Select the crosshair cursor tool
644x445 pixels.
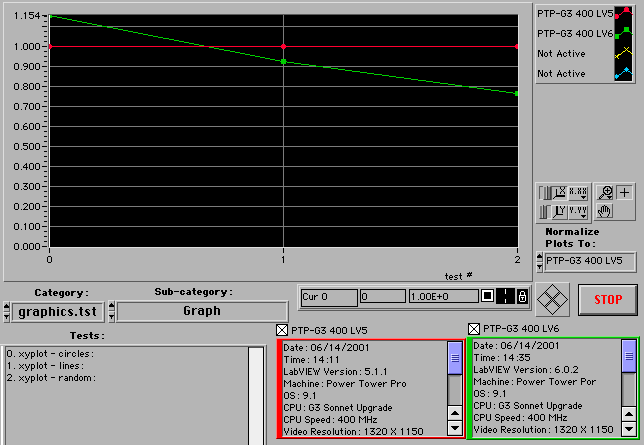pyautogui.click(x=624, y=193)
